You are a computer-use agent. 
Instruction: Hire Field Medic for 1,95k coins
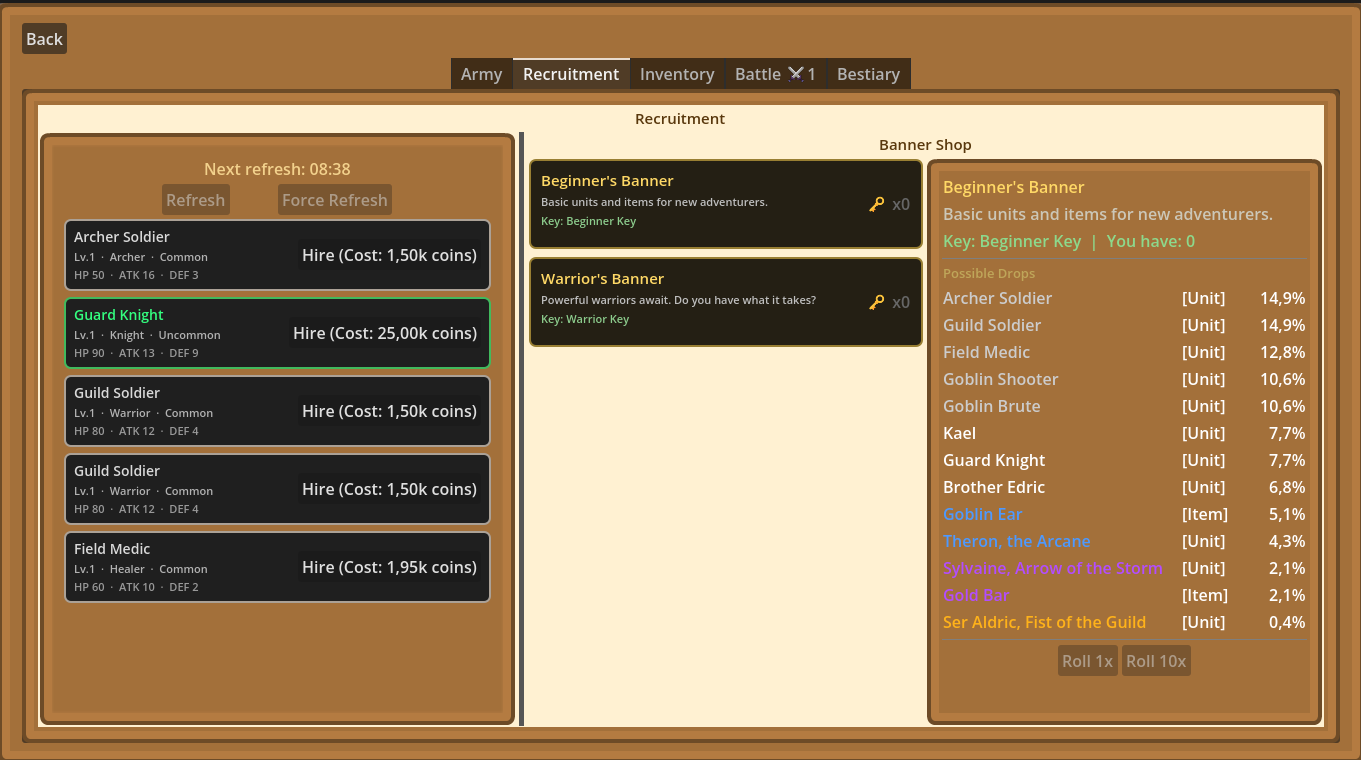[x=389, y=567]
